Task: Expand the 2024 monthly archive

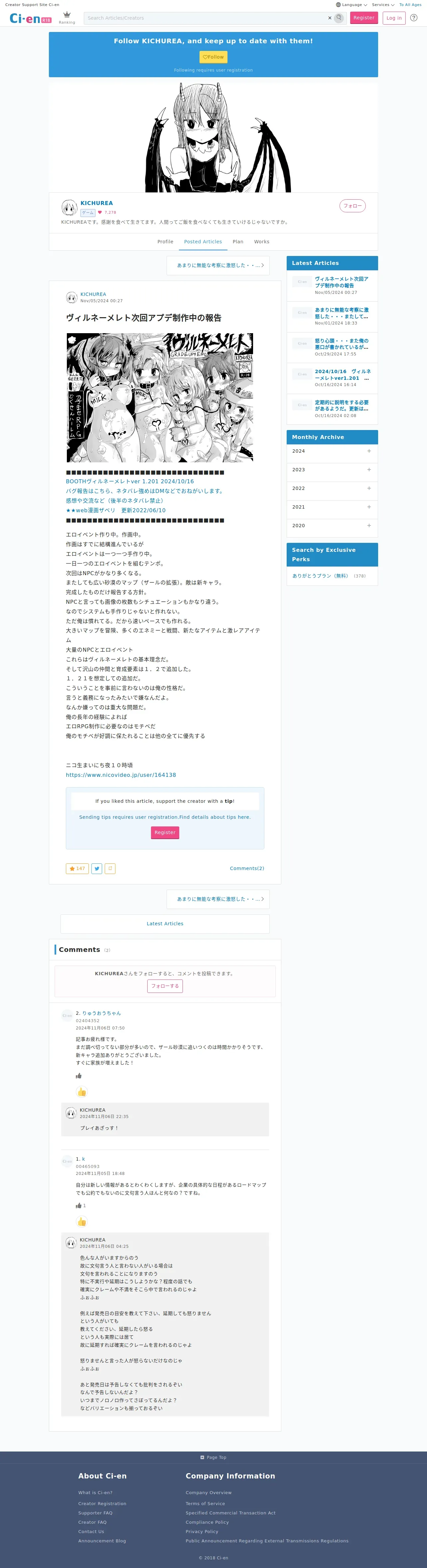Action: pos(332,451)
